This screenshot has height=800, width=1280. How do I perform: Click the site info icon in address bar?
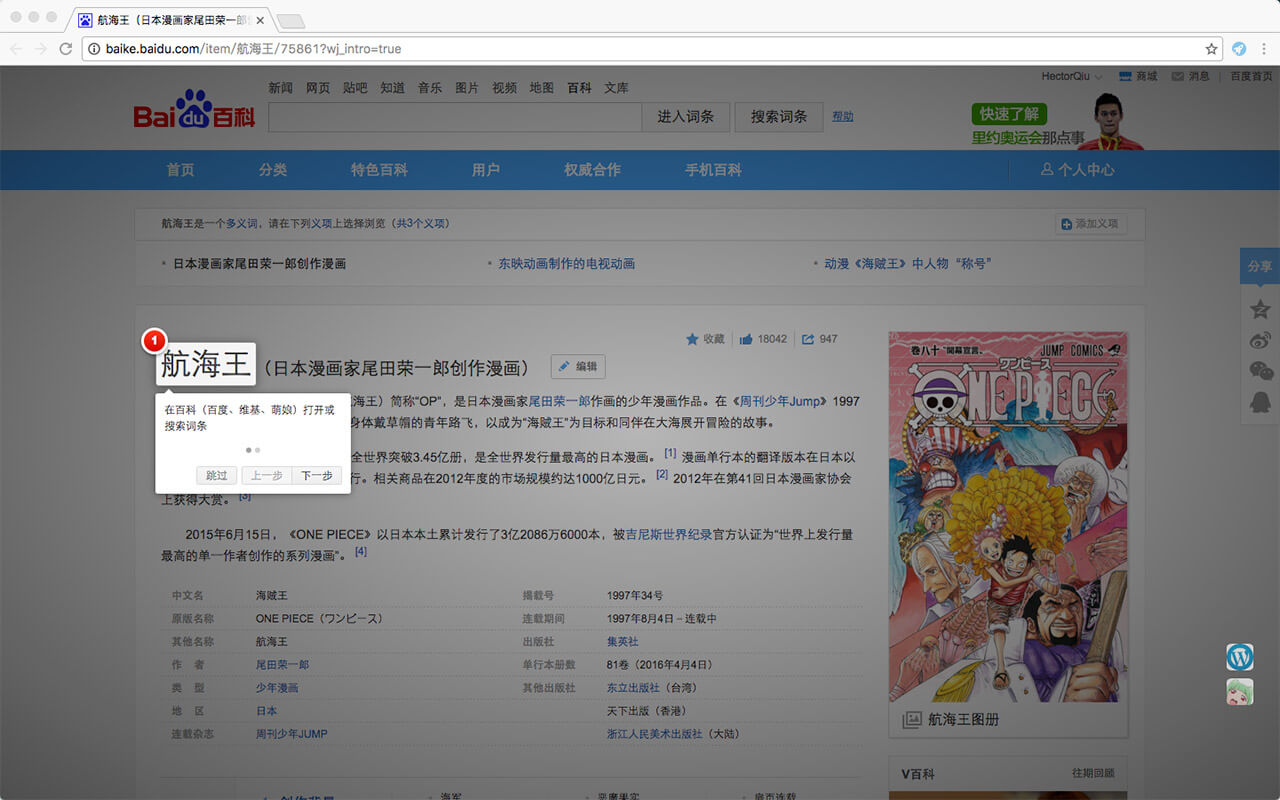pyautogui.click(x=94, y=48)
